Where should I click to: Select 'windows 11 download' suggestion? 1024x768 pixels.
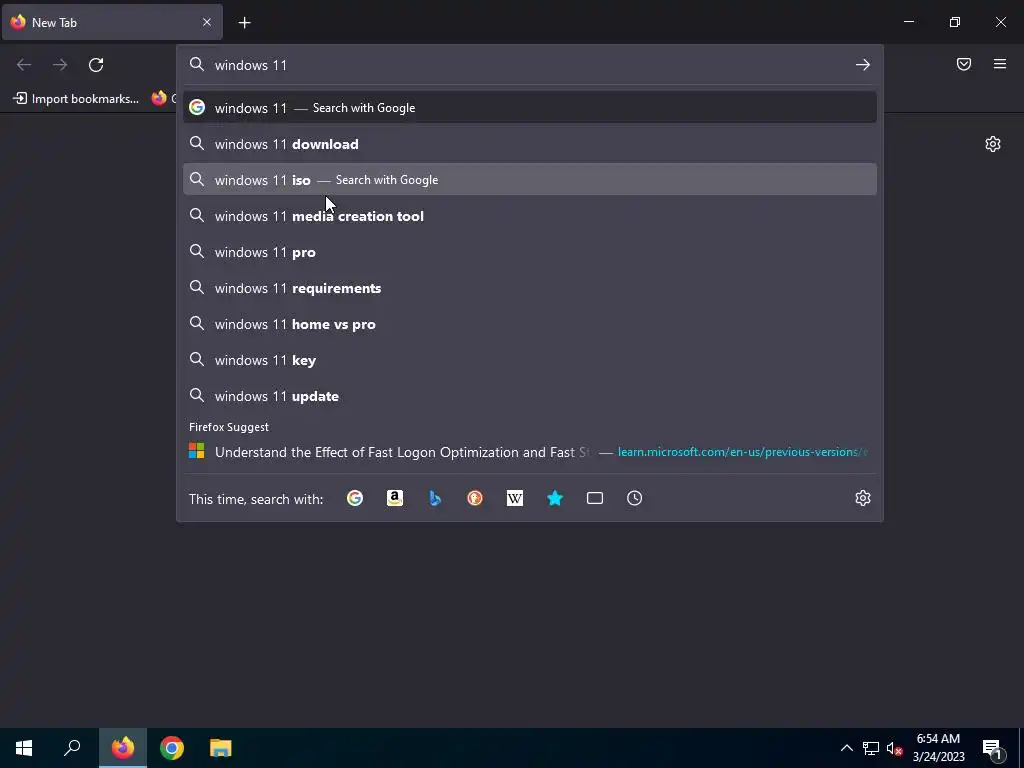tap(530, 144)
